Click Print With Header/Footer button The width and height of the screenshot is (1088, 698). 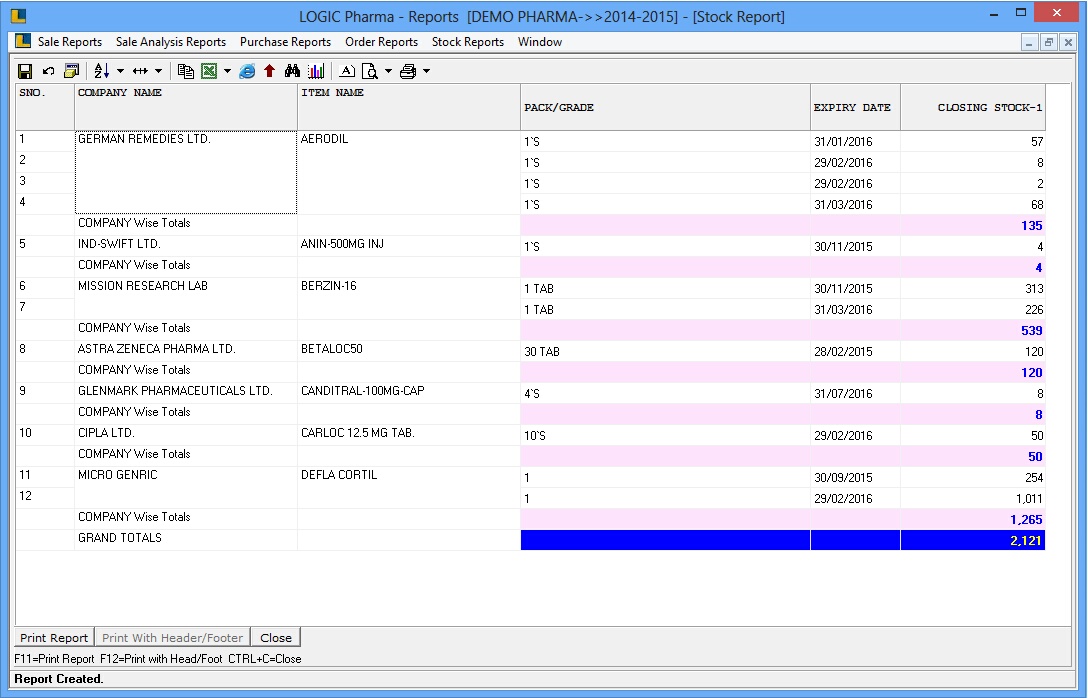coord(172,638)
